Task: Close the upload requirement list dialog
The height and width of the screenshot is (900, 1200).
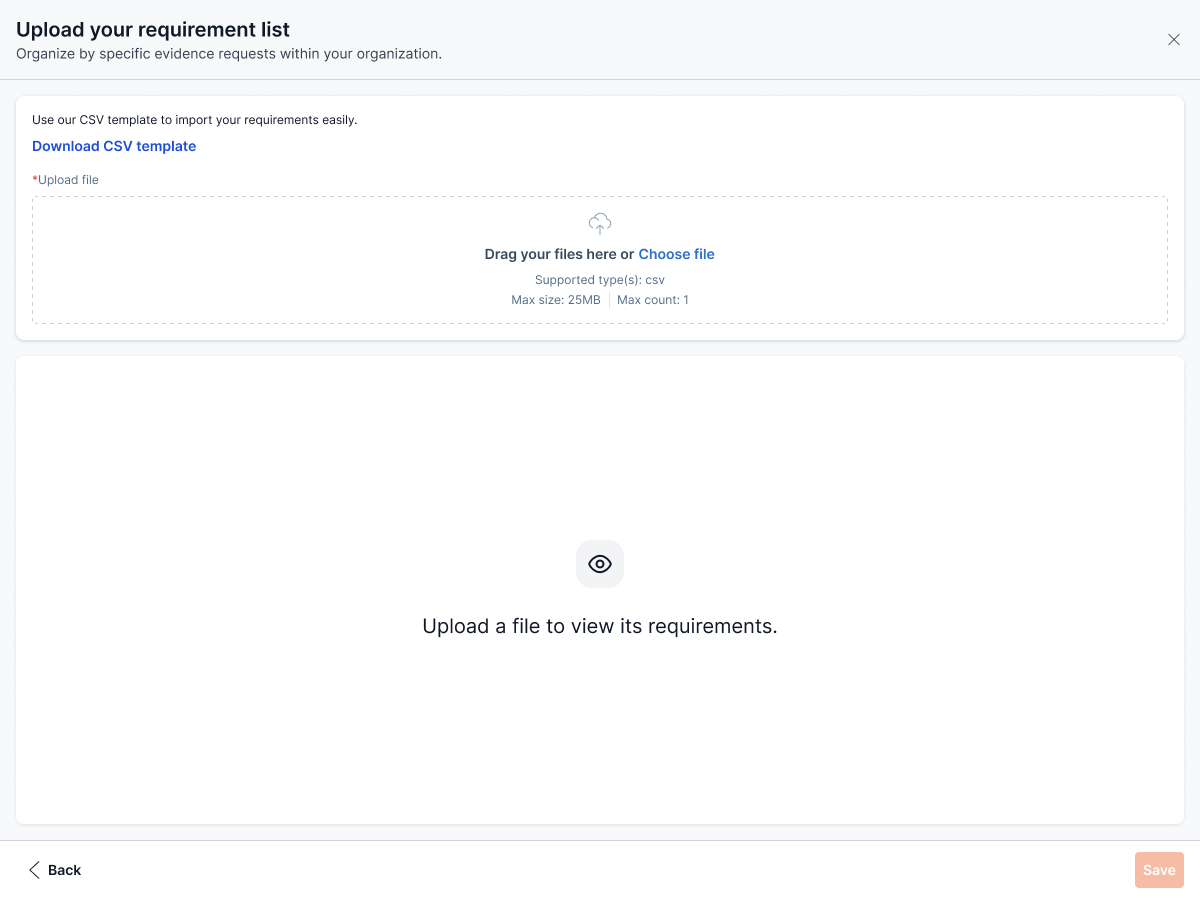Action: pyautogui.click(x=1174, y=40)
